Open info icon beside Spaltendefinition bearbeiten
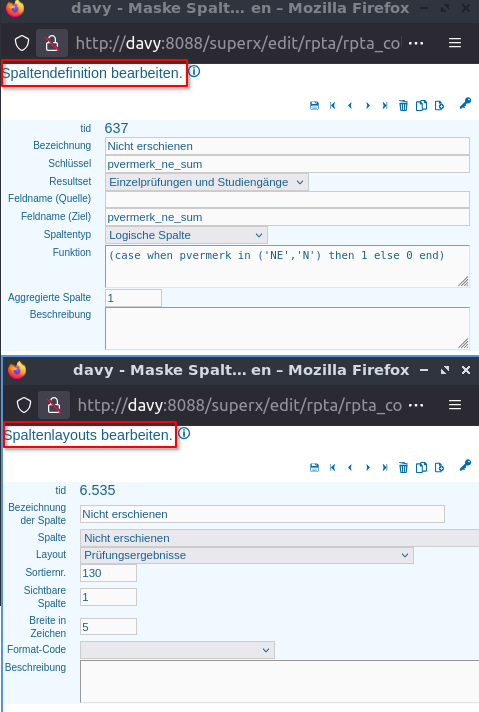Screen dimensions: 479x712 pyautogui.click(x=194, y=71)
